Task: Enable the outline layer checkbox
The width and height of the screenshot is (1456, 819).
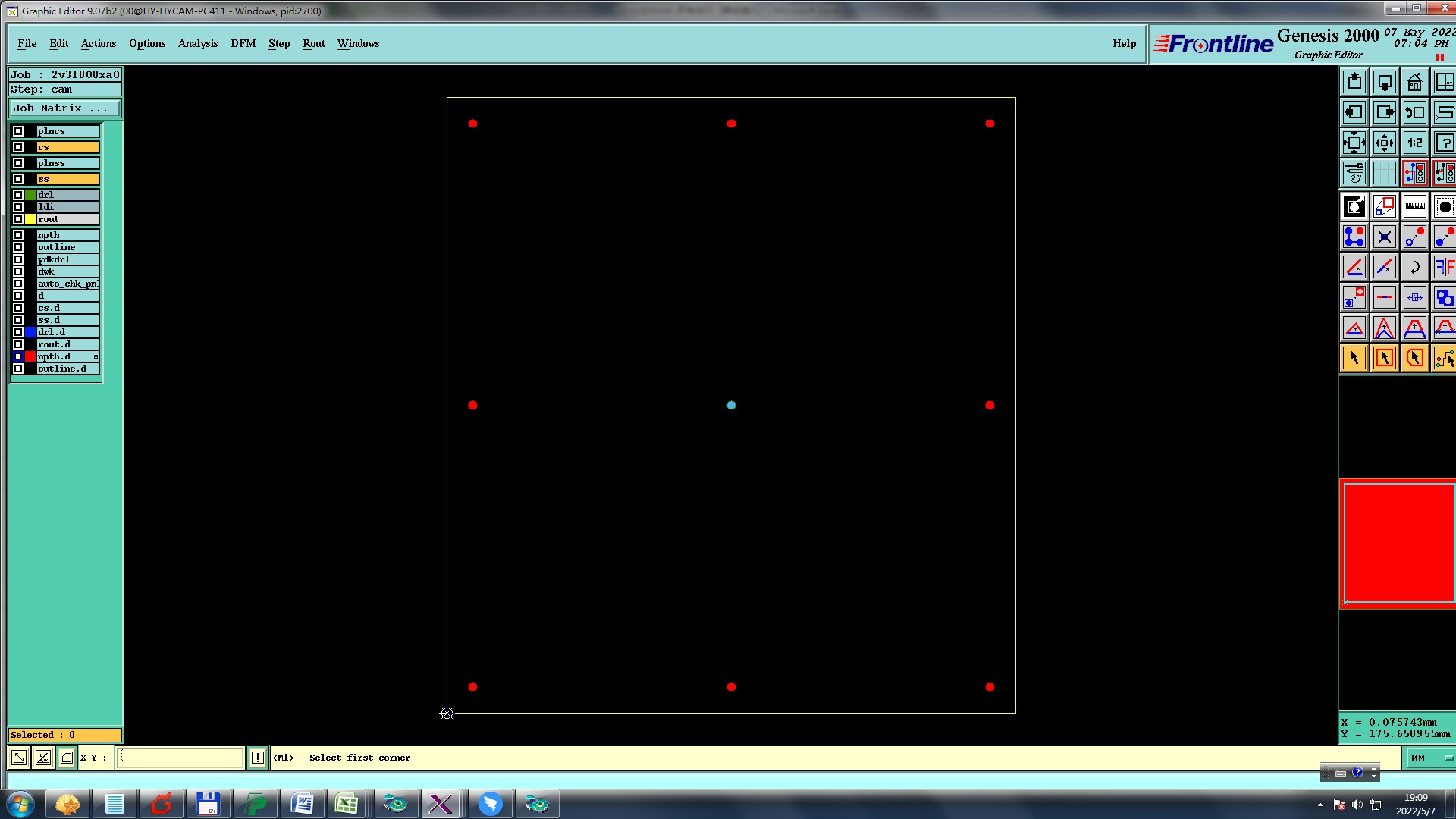Action: [x=18, y=247]
